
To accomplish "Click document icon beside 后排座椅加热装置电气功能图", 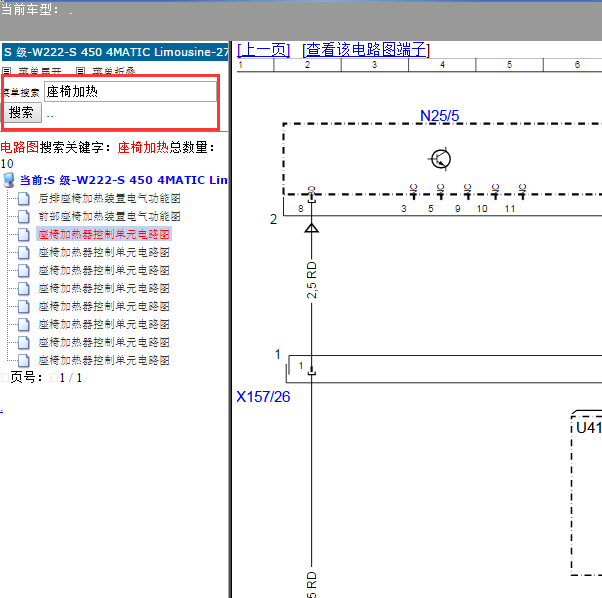I will tap(24, 198).
